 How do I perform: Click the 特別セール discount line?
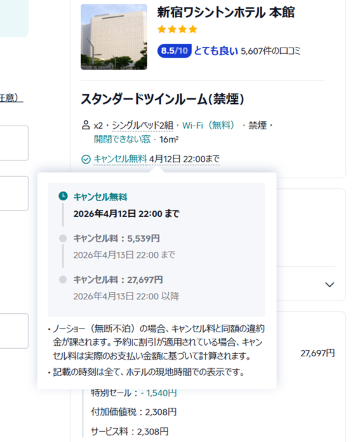point(134,393)
